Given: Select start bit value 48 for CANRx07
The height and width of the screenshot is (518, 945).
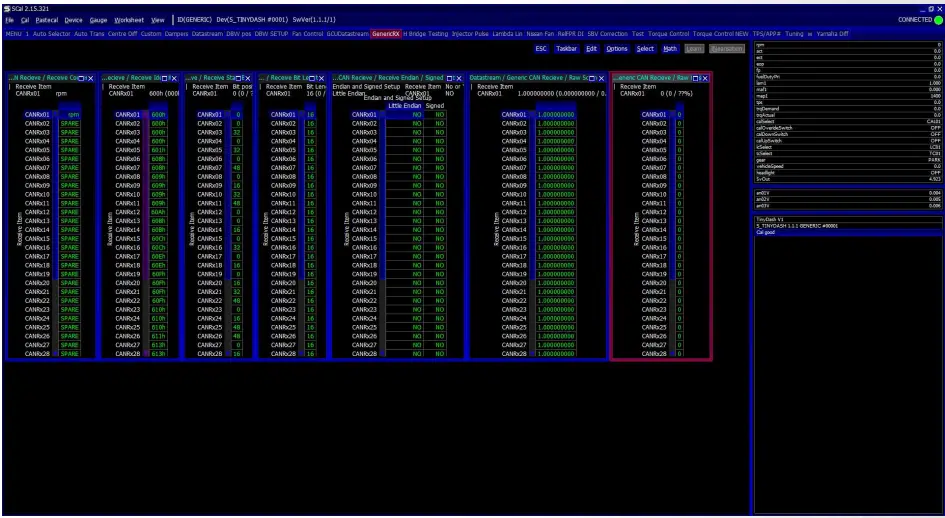Looking at the screenshot, I should pos(236,168).
